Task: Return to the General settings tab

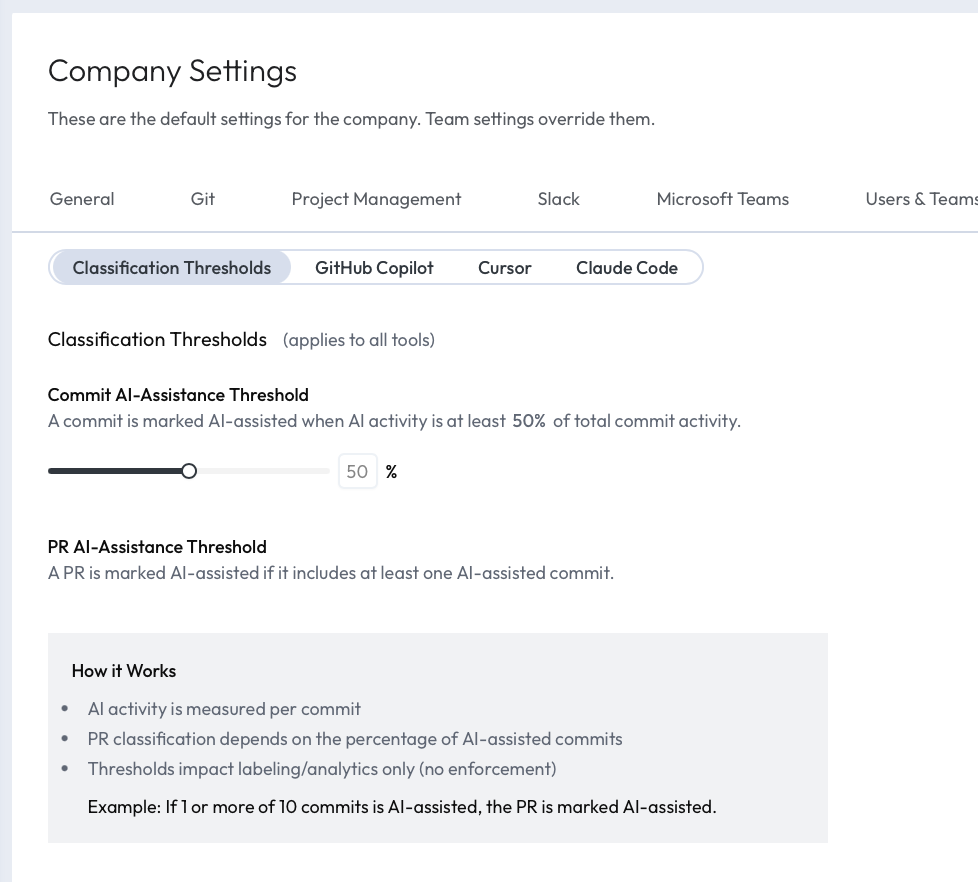Action: [81, 199]
